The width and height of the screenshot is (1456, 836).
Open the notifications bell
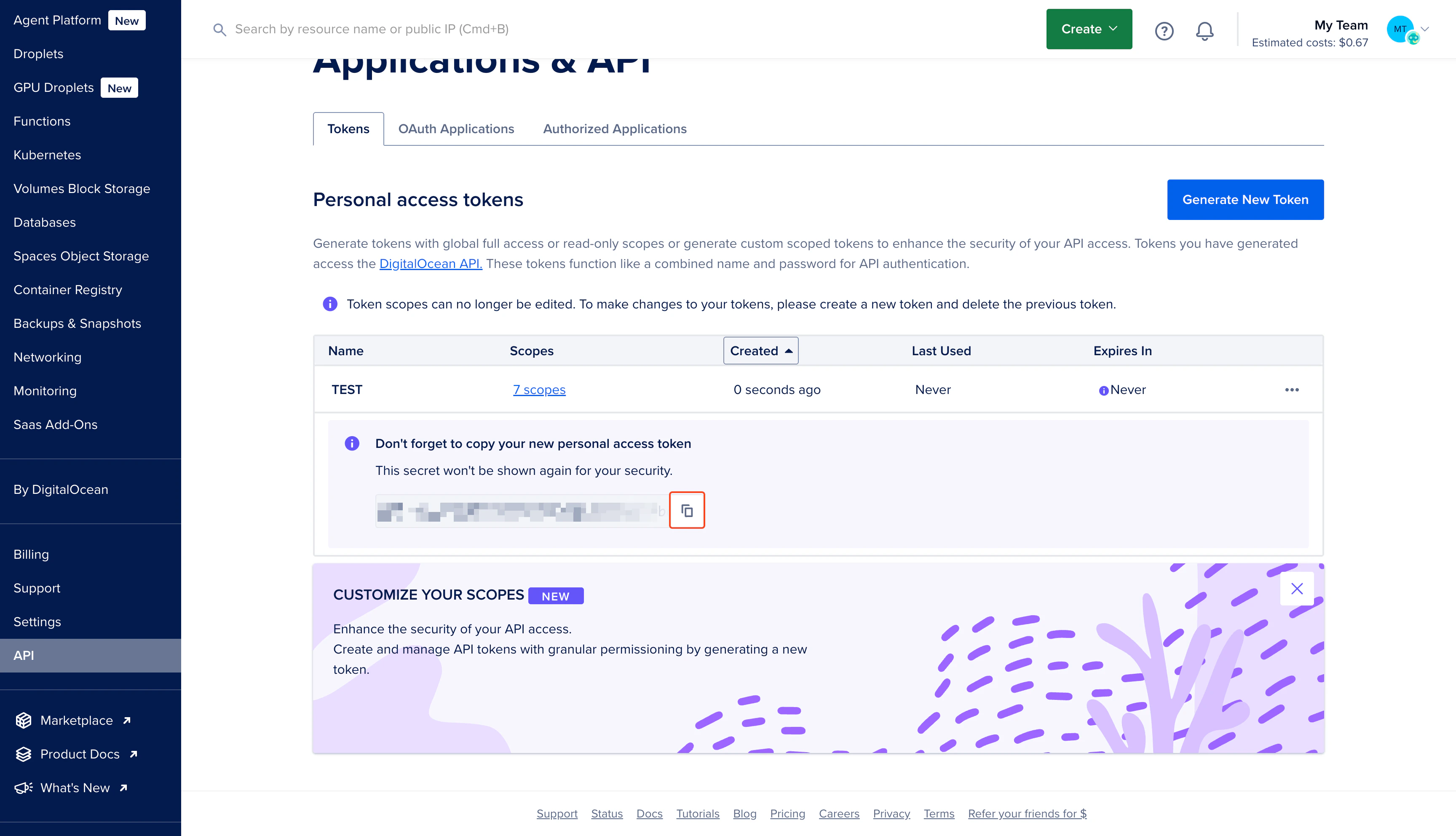tap(1204, 30)
